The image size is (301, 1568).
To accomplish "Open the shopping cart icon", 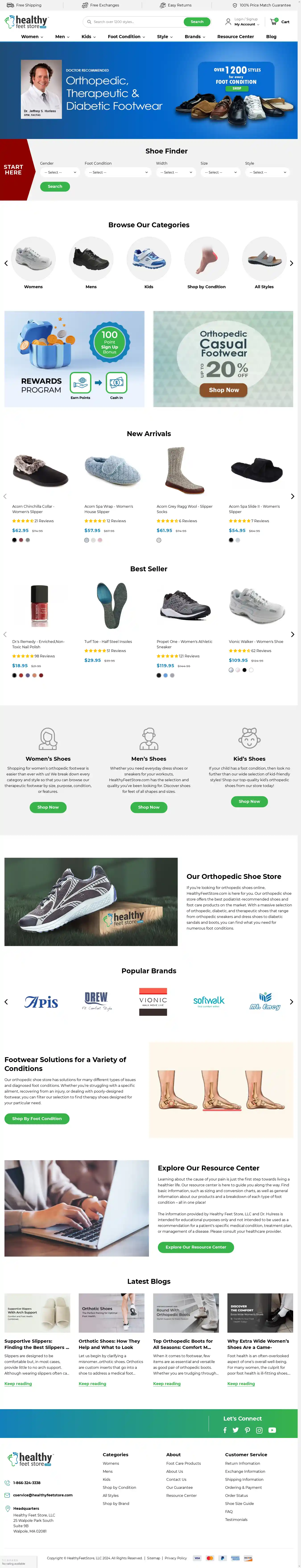I will (x=274, y=21).
